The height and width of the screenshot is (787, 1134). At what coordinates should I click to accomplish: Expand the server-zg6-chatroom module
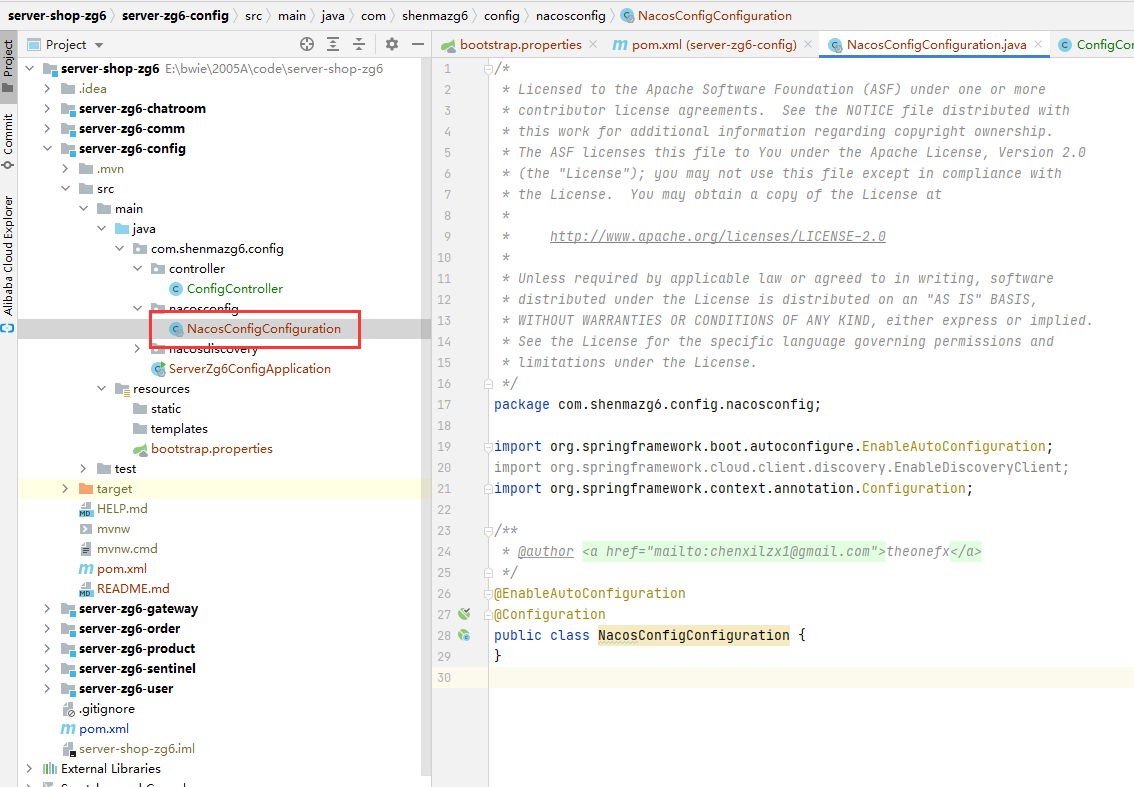point(48,109)
